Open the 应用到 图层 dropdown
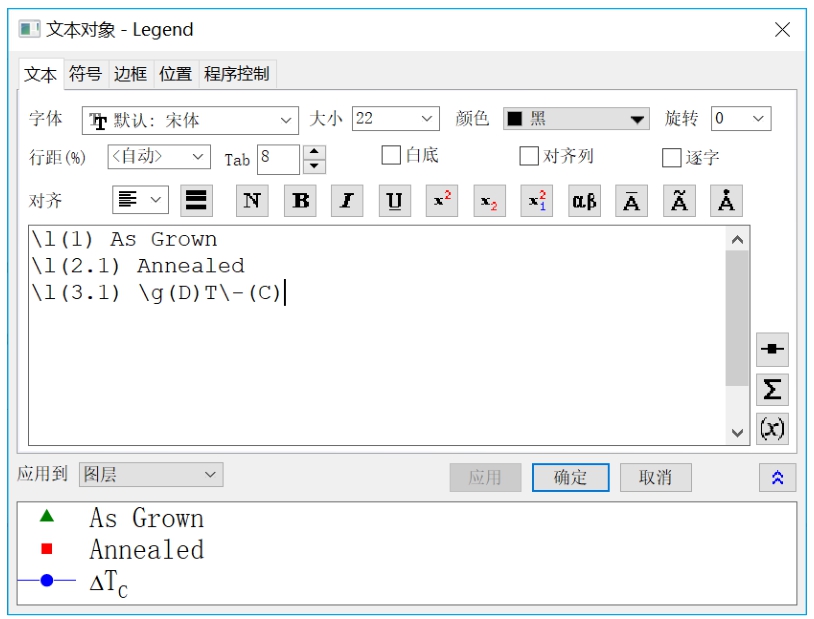Image resolution: width=814 pixels, height=619 pixels. (x=151, y=474)
